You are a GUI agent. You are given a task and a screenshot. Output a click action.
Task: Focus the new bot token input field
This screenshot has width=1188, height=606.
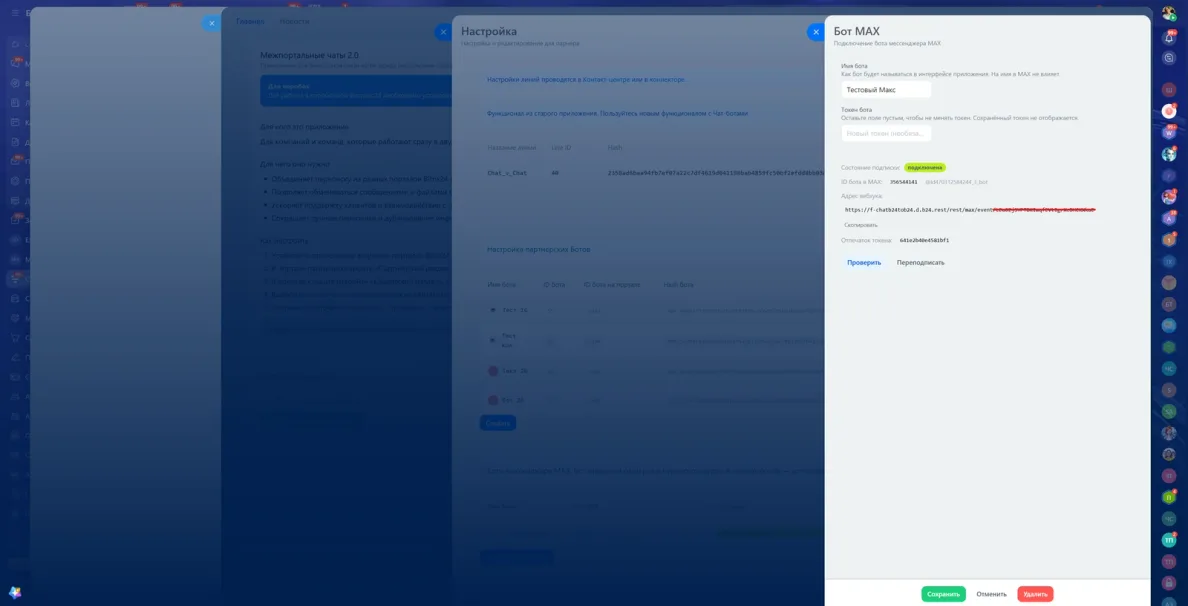coord(886,133)
